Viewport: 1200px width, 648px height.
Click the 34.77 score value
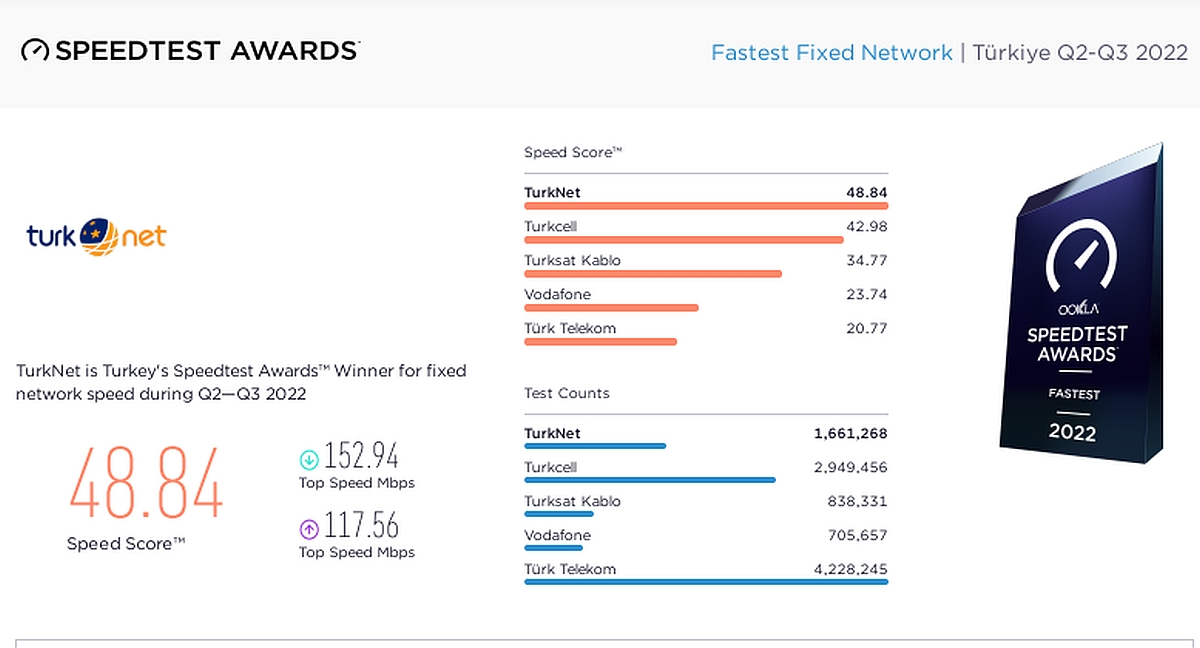tap(867, 260)
